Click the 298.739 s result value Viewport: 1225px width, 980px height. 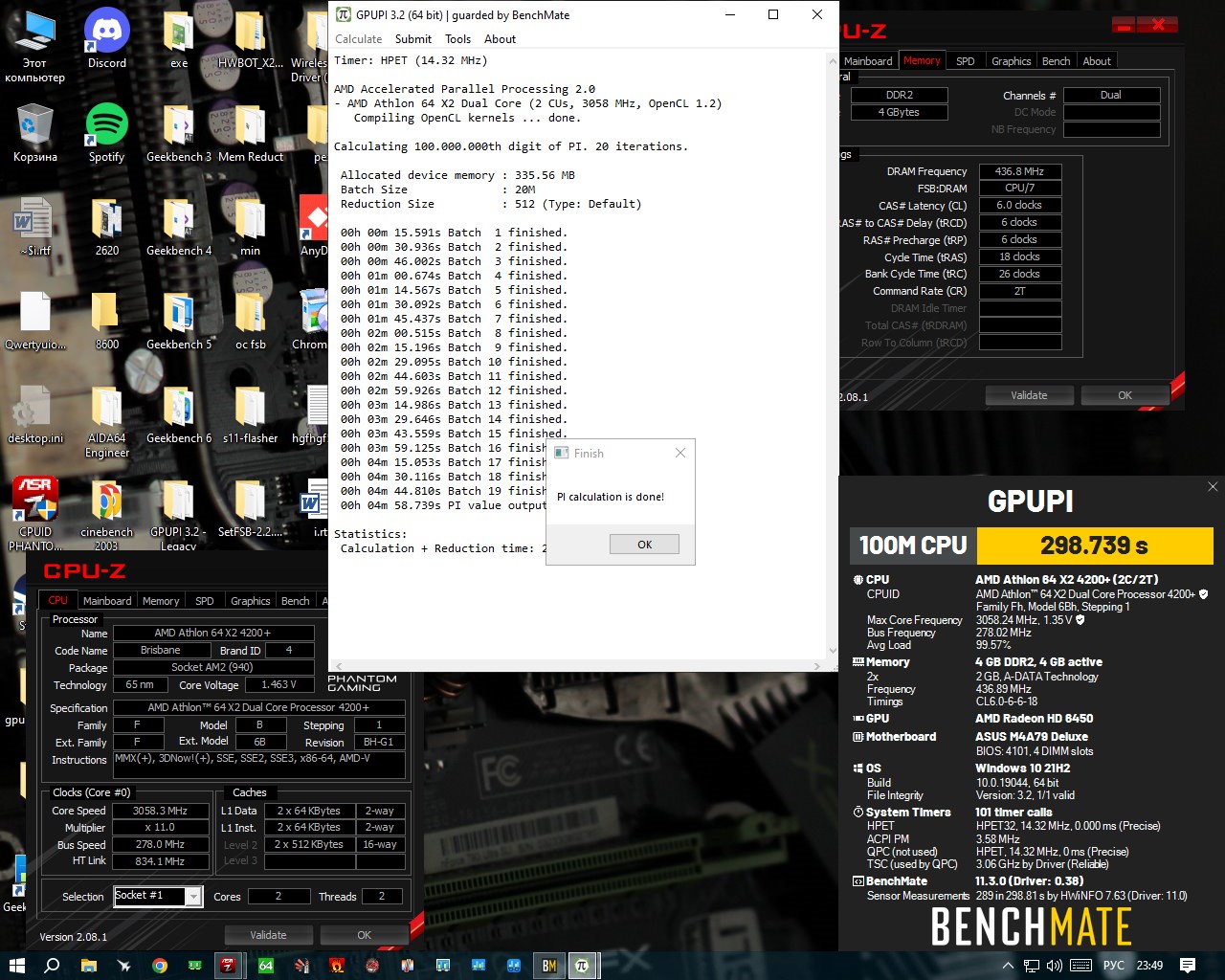pos(1094,546)
